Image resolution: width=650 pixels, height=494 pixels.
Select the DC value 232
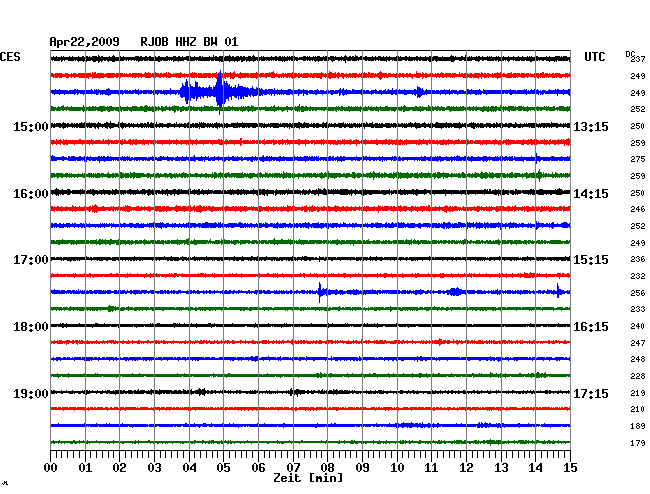tap(638, 276)
